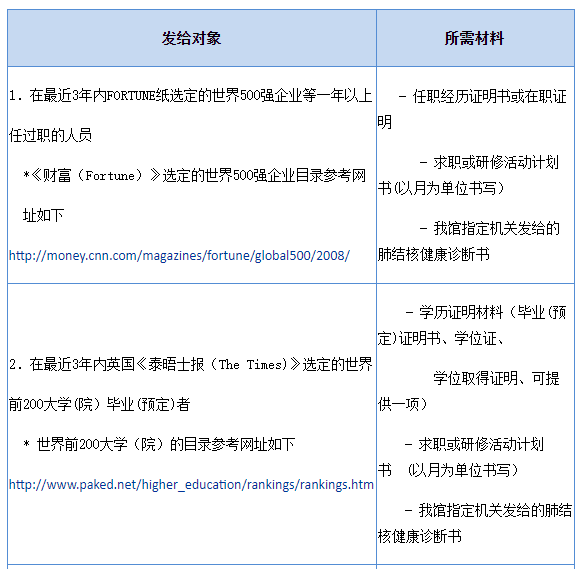
Task: Click the 《财富（Fortune）》 reference note line
Action: point(194,175)
